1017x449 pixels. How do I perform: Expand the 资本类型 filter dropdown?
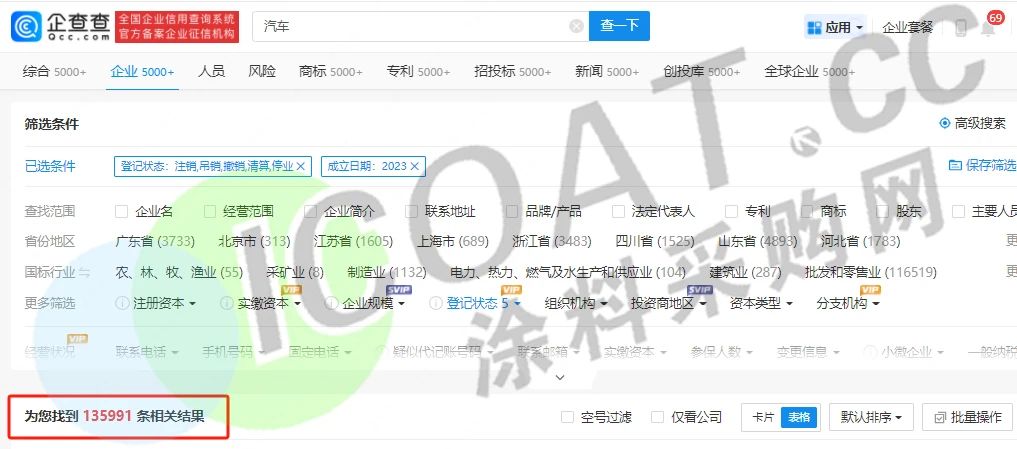click(x=760, y=303)
